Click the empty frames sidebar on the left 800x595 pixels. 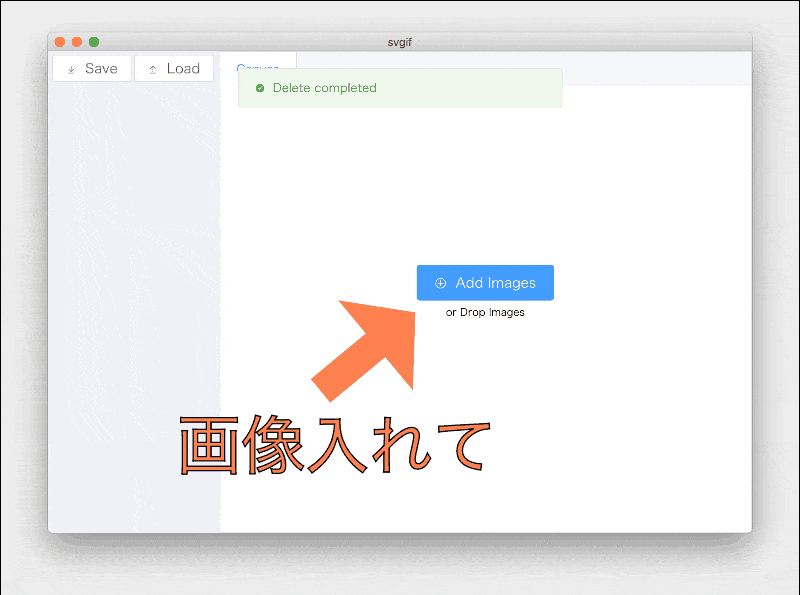tap(135, 300)
